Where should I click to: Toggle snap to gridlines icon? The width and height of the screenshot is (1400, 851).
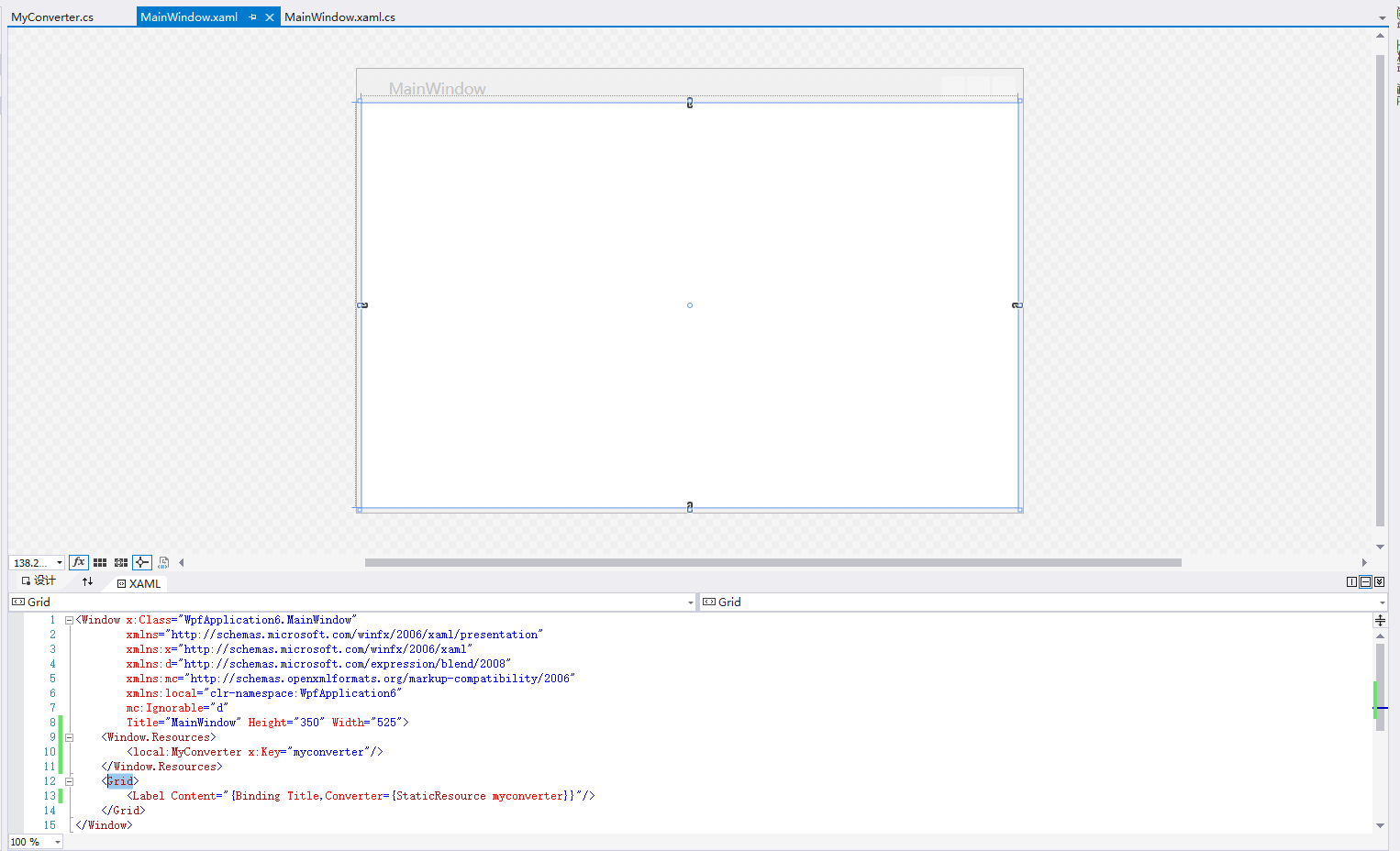point(121,562)
